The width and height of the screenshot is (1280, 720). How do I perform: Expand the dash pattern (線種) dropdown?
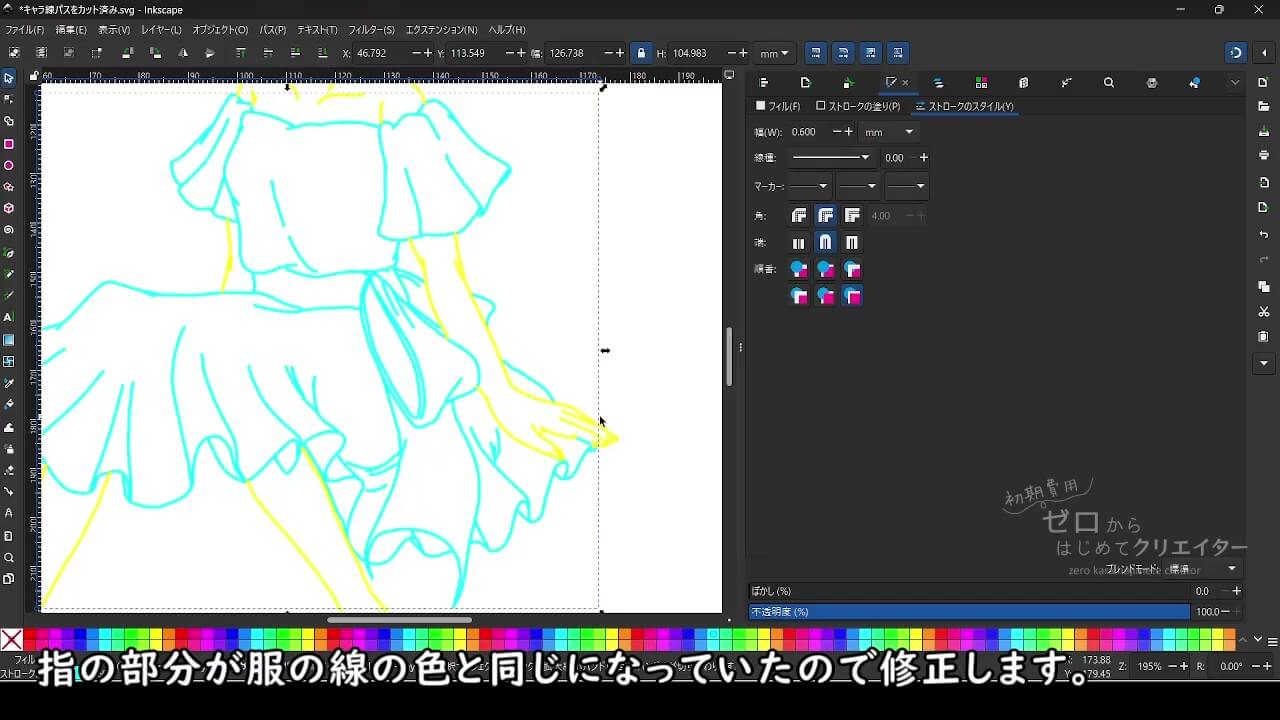[831, 158]
